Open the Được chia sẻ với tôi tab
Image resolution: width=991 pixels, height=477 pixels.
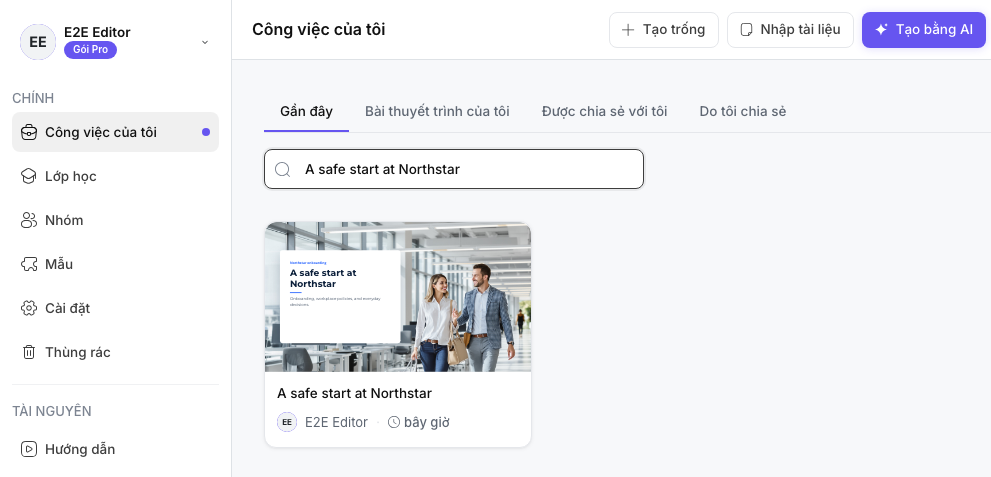(604, 112)
